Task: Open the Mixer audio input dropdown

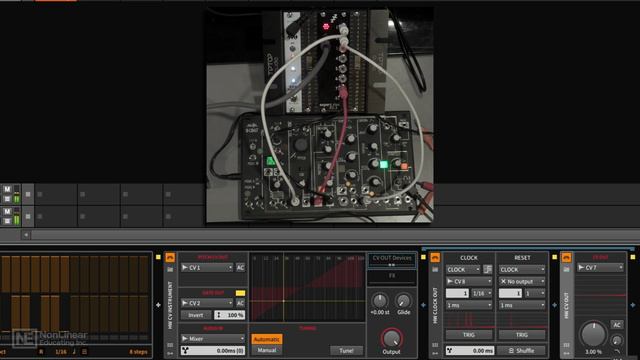Action: (213, 339)
